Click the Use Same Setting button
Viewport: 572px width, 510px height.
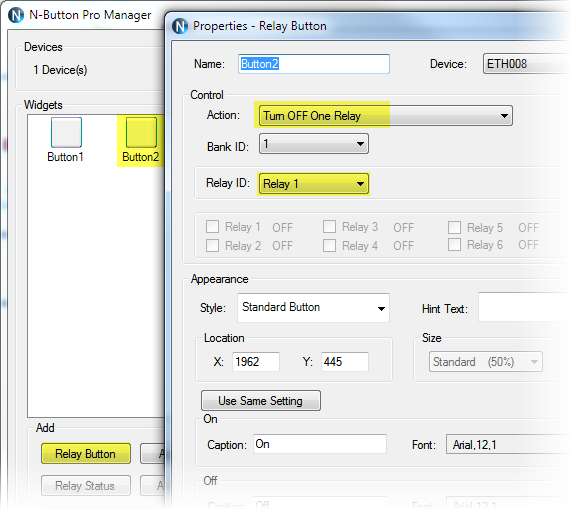261,401
